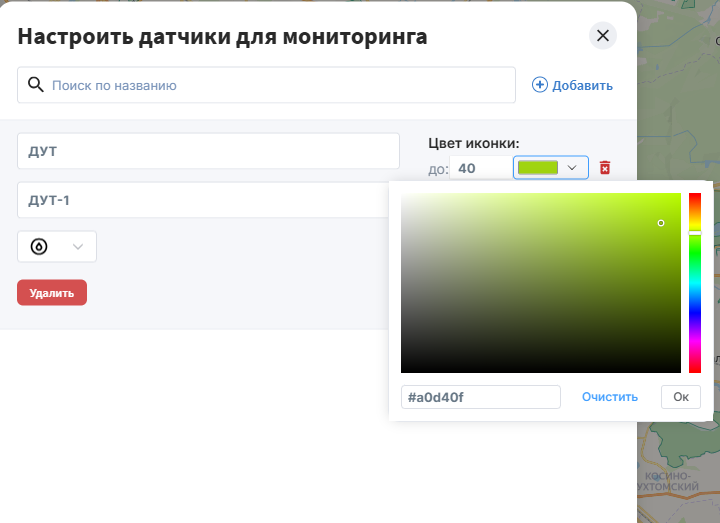The height and width of the screenshot is (523, 720).
Task: Adjust the vertical hue slider
Action: click(695, 283)
